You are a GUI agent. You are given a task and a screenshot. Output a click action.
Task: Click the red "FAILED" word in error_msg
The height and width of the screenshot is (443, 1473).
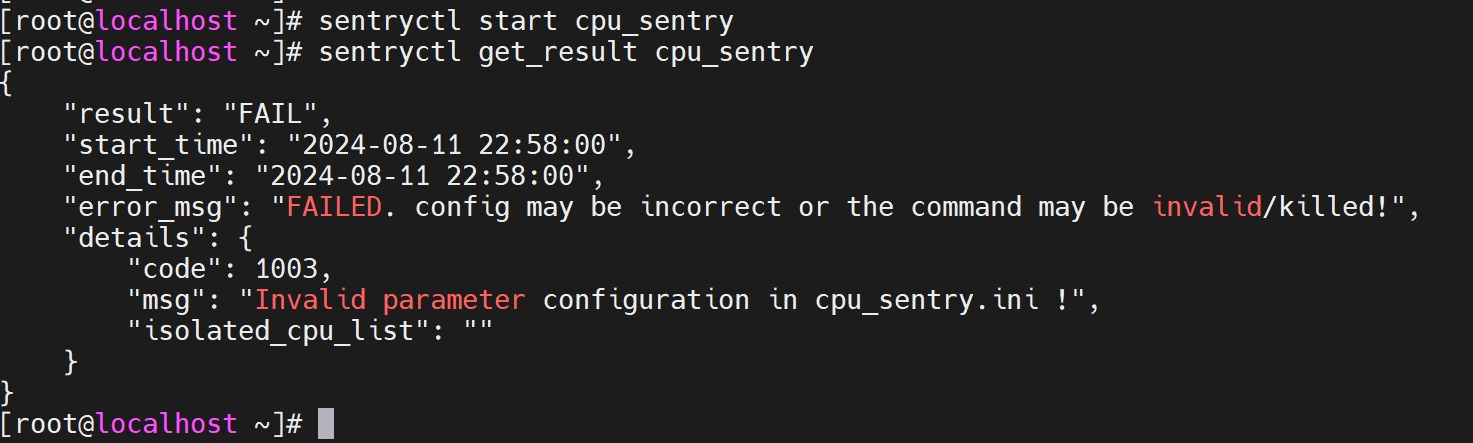click(x=335, y=208)
